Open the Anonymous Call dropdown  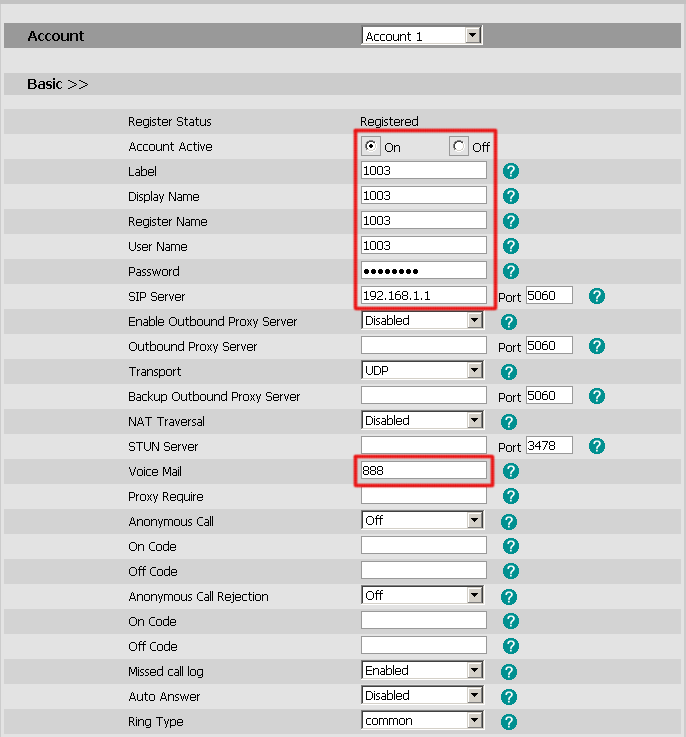click(x=422, y=520)
